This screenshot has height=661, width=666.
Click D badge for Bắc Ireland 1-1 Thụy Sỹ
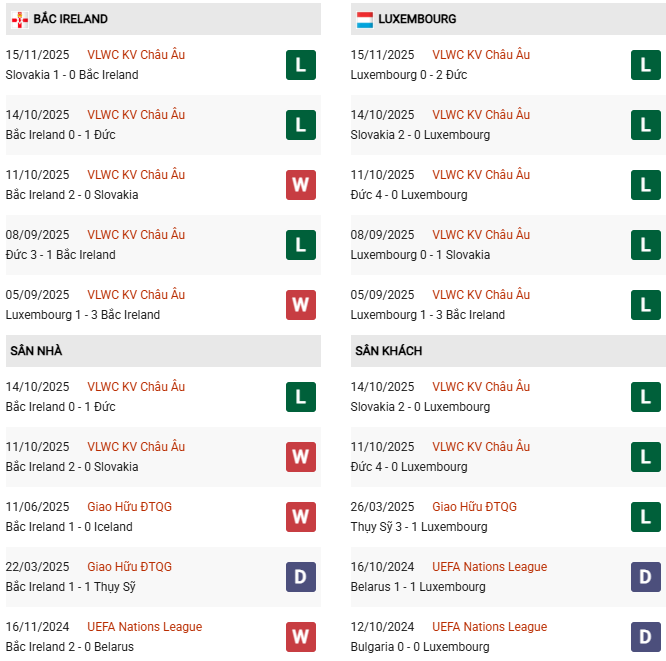coord(301,577)
